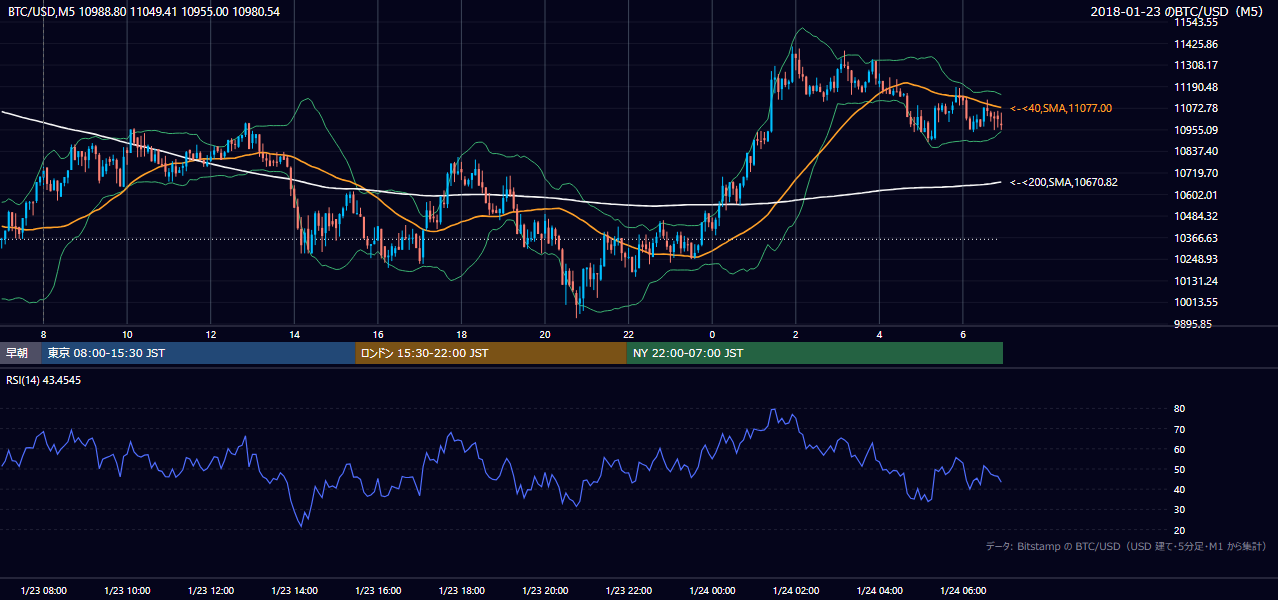
Task: Click price axis value 11072.78
Action: (x=1196, y=108)
